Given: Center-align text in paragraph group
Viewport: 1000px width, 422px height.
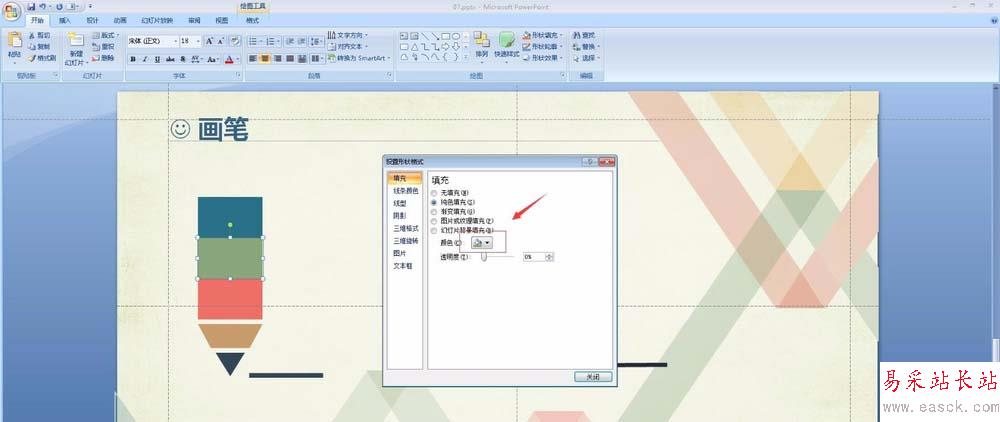Looking at the screenshot, I should click(265, 59).
